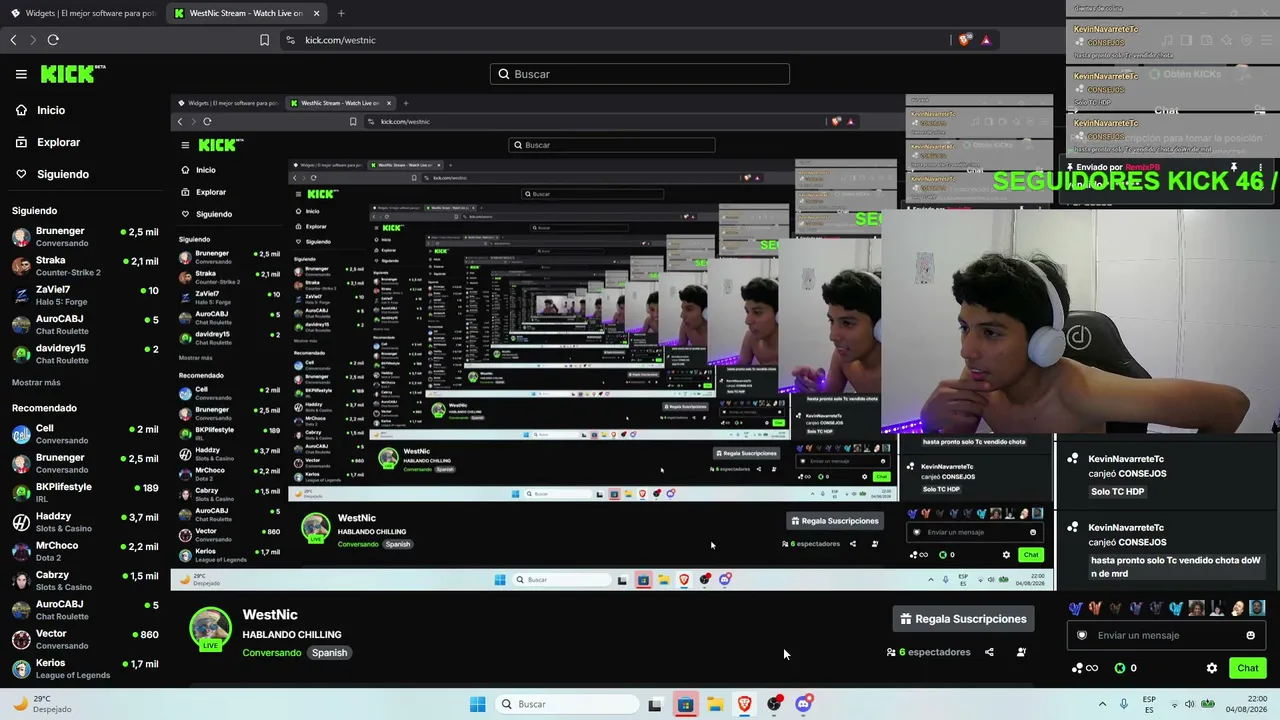Focus the Kick Buscar search field

click(640, 74)
